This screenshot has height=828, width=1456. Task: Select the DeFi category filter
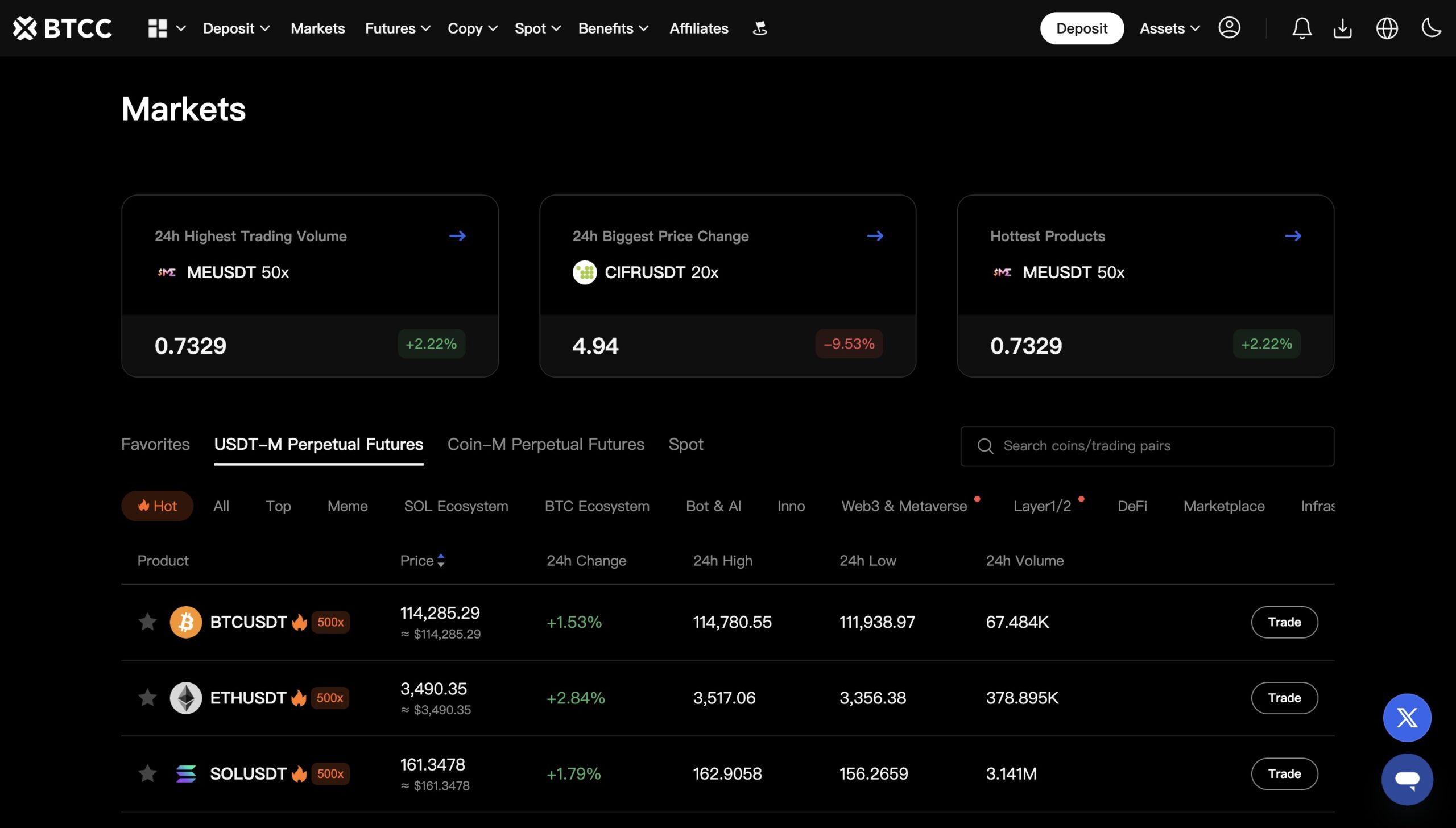(x=1132, y=506)
